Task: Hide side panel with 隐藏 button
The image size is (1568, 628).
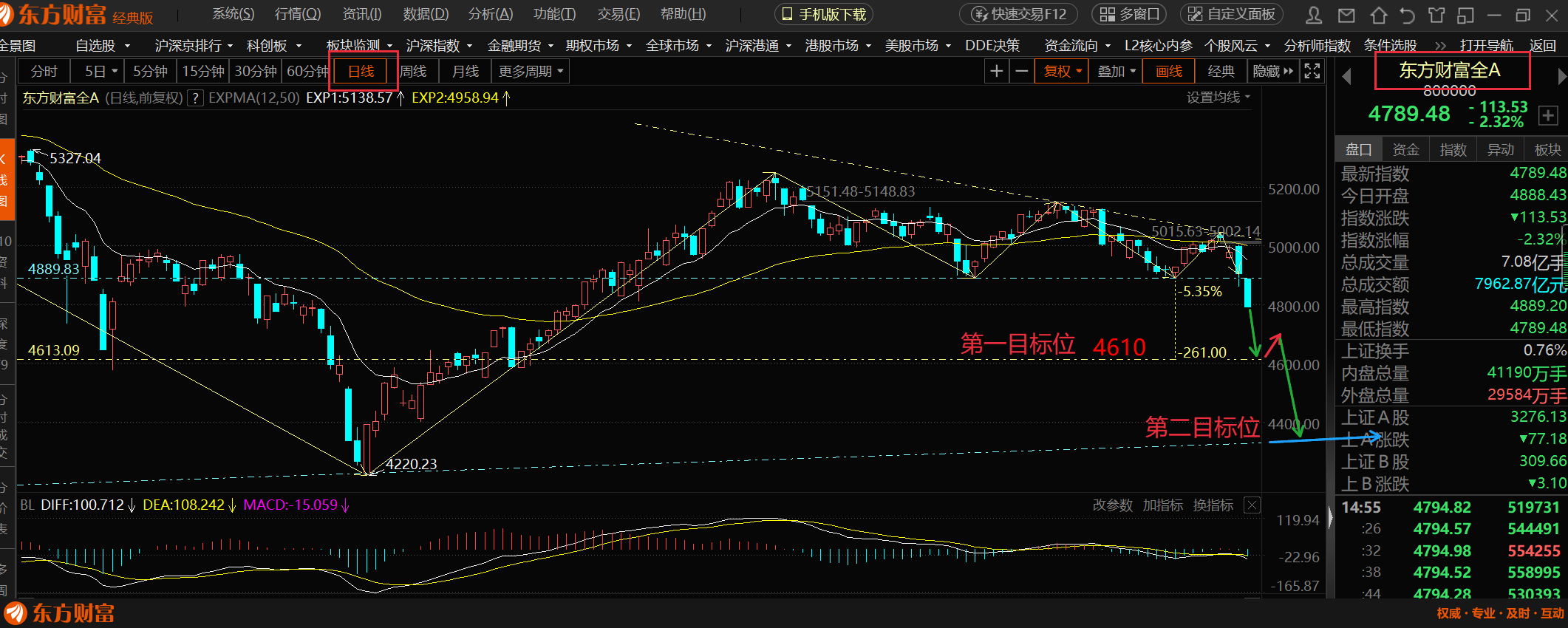Action: point(1272,72)
